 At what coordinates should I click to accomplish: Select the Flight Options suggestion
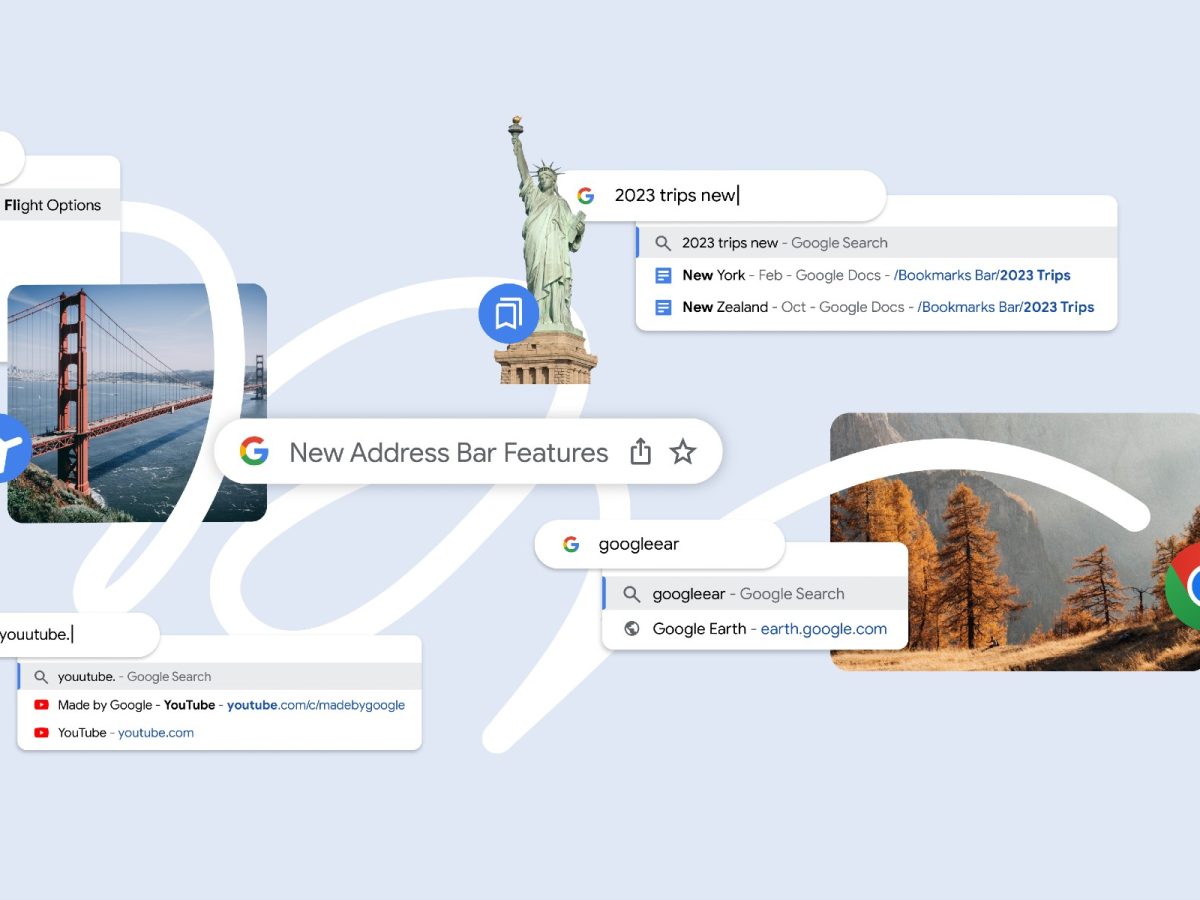(53, 205)
